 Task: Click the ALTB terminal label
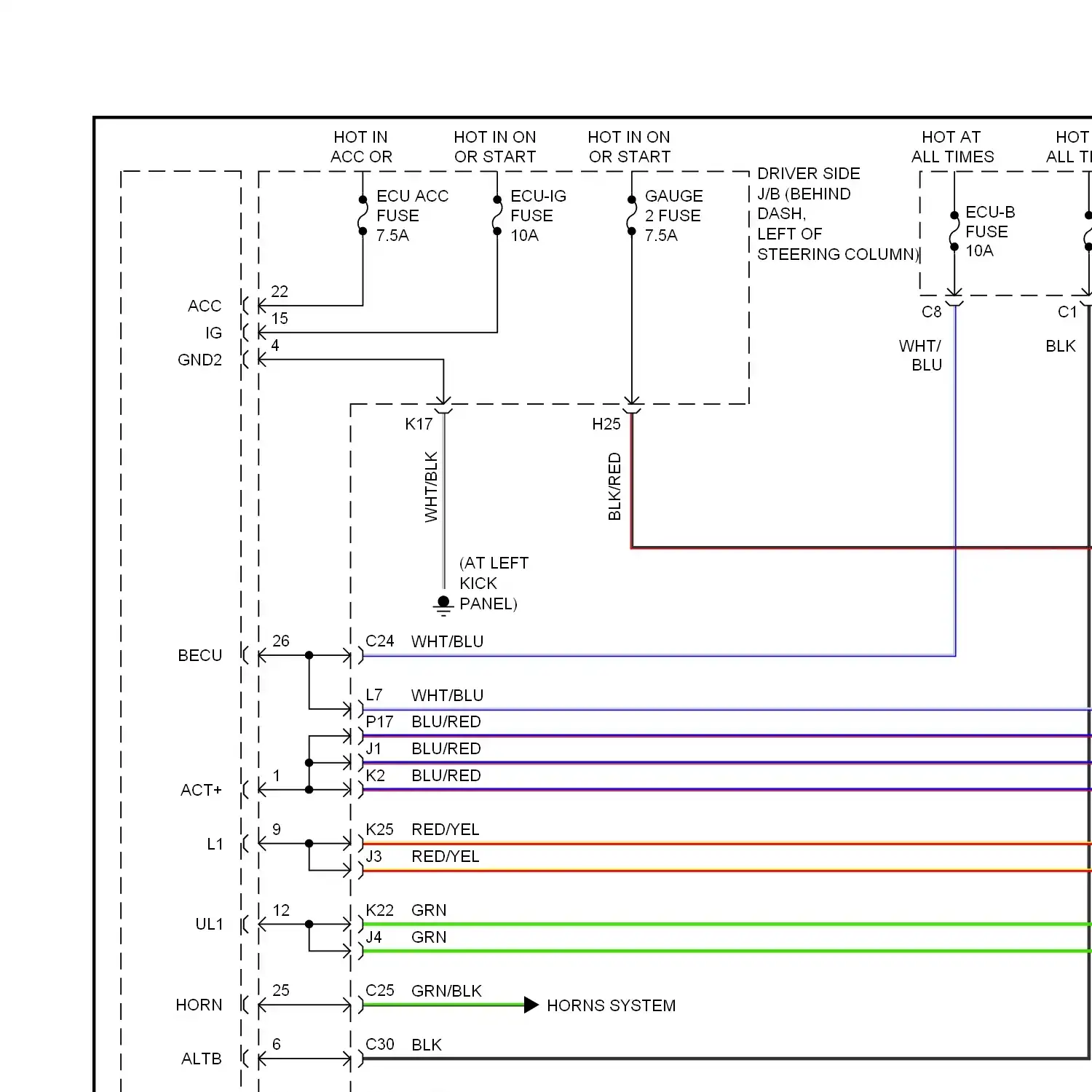[x=201, y=1059]
